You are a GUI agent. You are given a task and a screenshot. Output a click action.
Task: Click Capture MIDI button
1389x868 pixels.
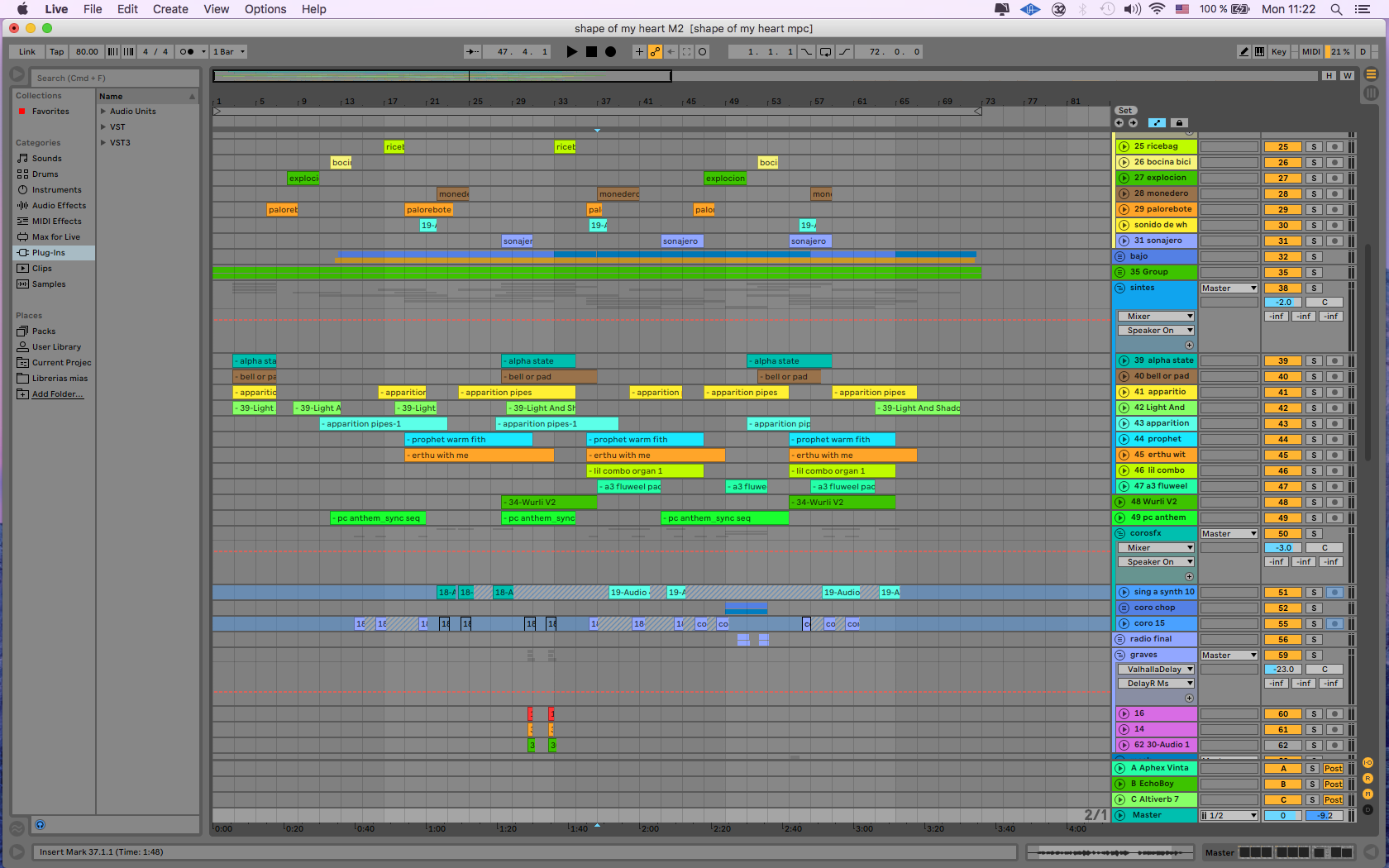tap(686, 51)
